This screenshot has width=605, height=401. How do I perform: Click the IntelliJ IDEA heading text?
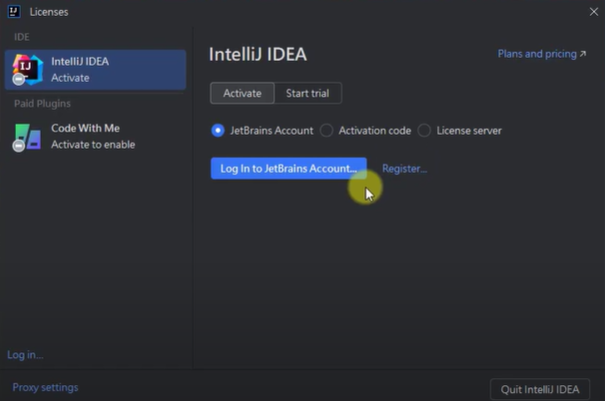258,54
